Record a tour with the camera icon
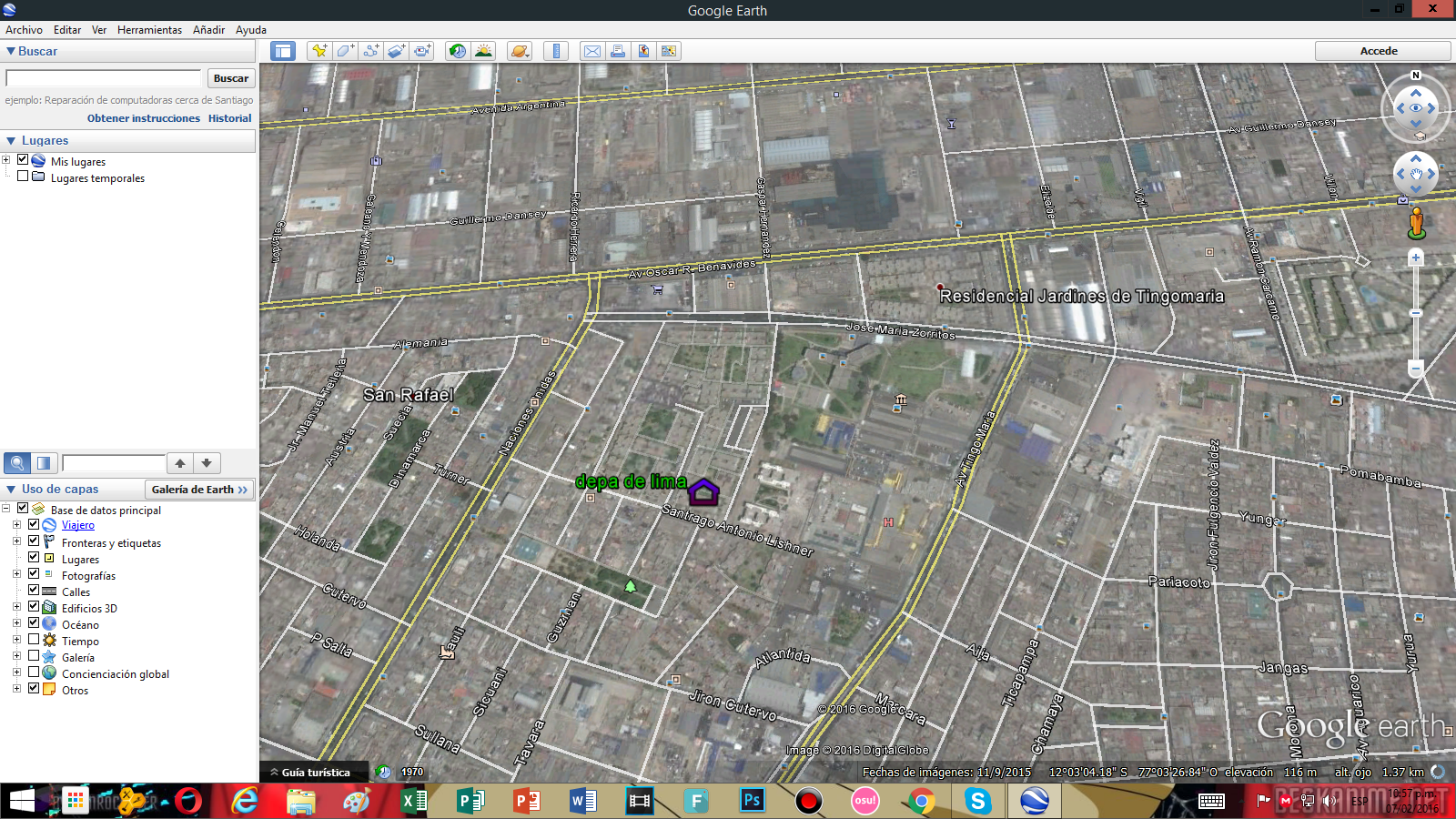Image resolution: width=1456 pixels, height=819 pixels. (x=423, y=51)
